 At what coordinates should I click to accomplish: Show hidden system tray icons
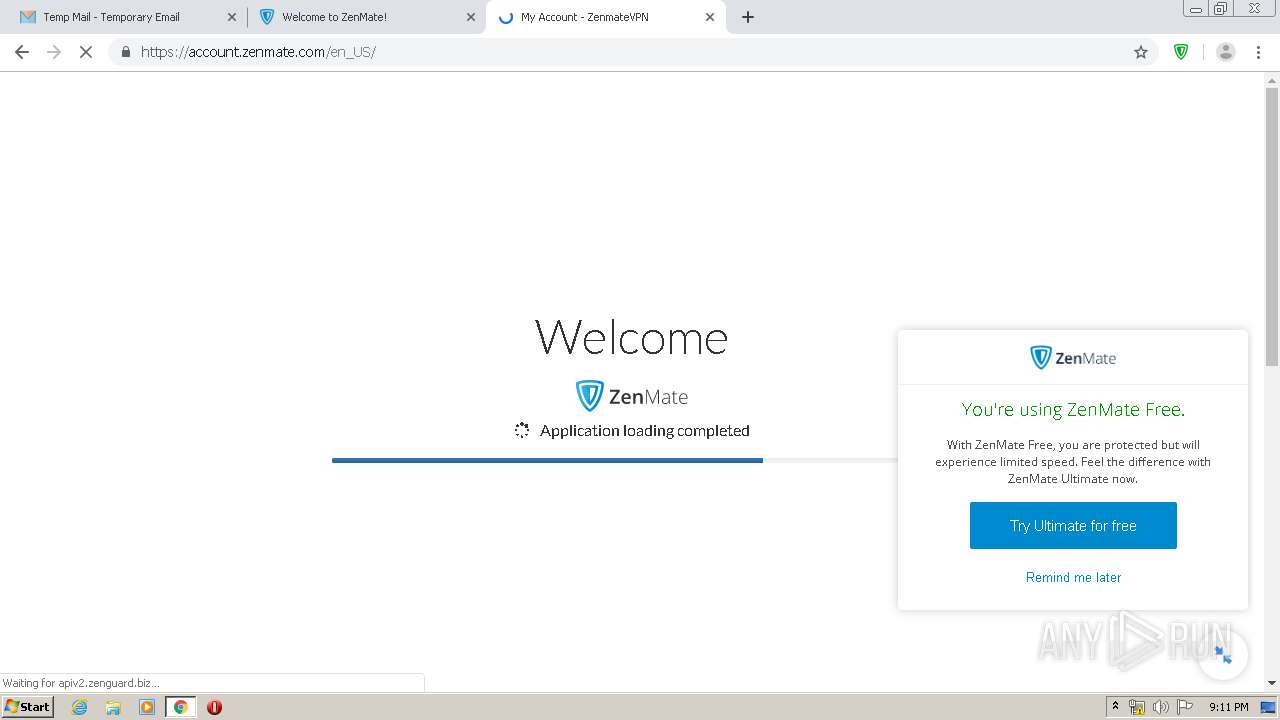1115,707
